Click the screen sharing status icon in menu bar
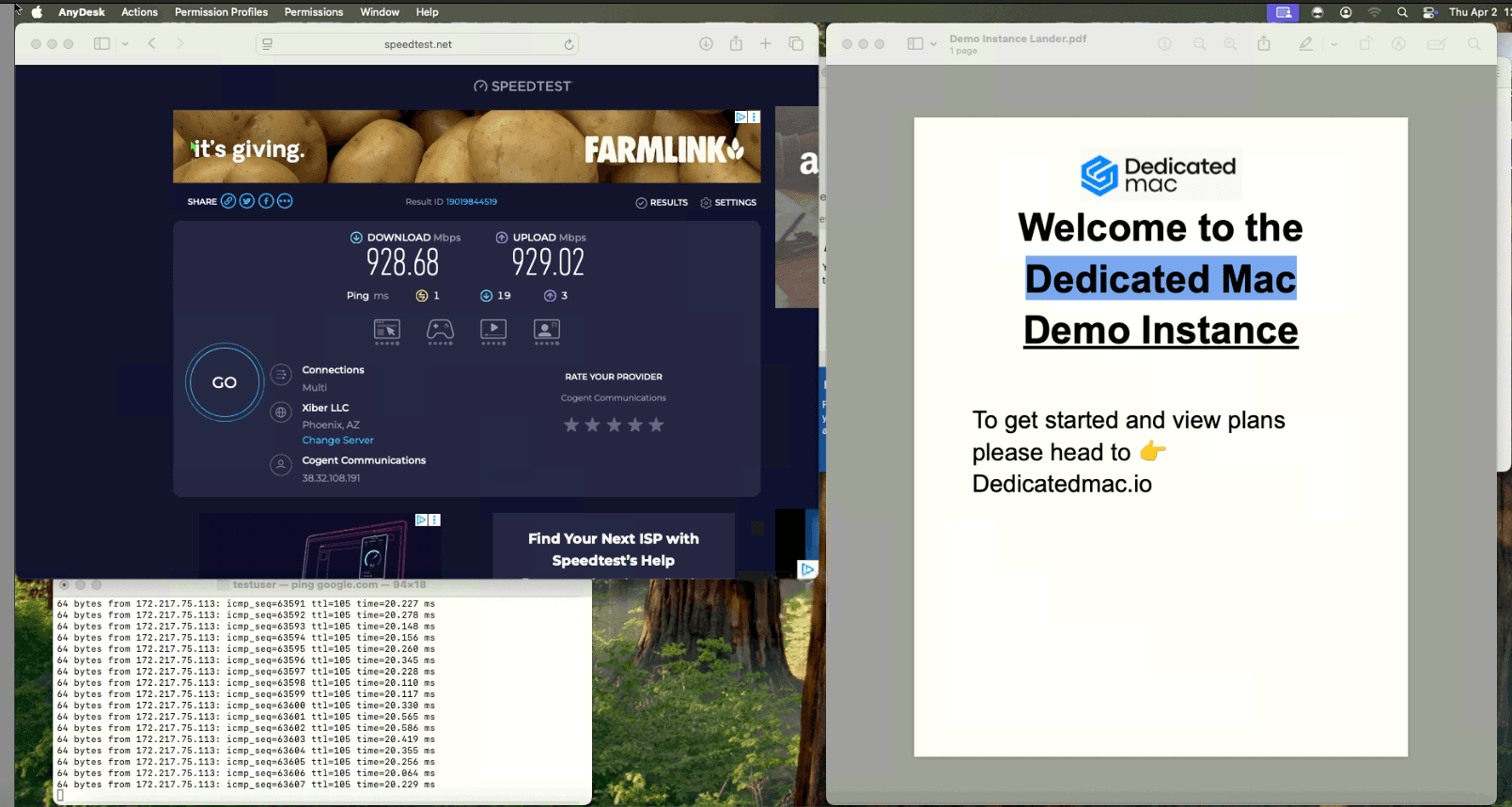This screenshot has width=1512, height=807. point(1283,12)
